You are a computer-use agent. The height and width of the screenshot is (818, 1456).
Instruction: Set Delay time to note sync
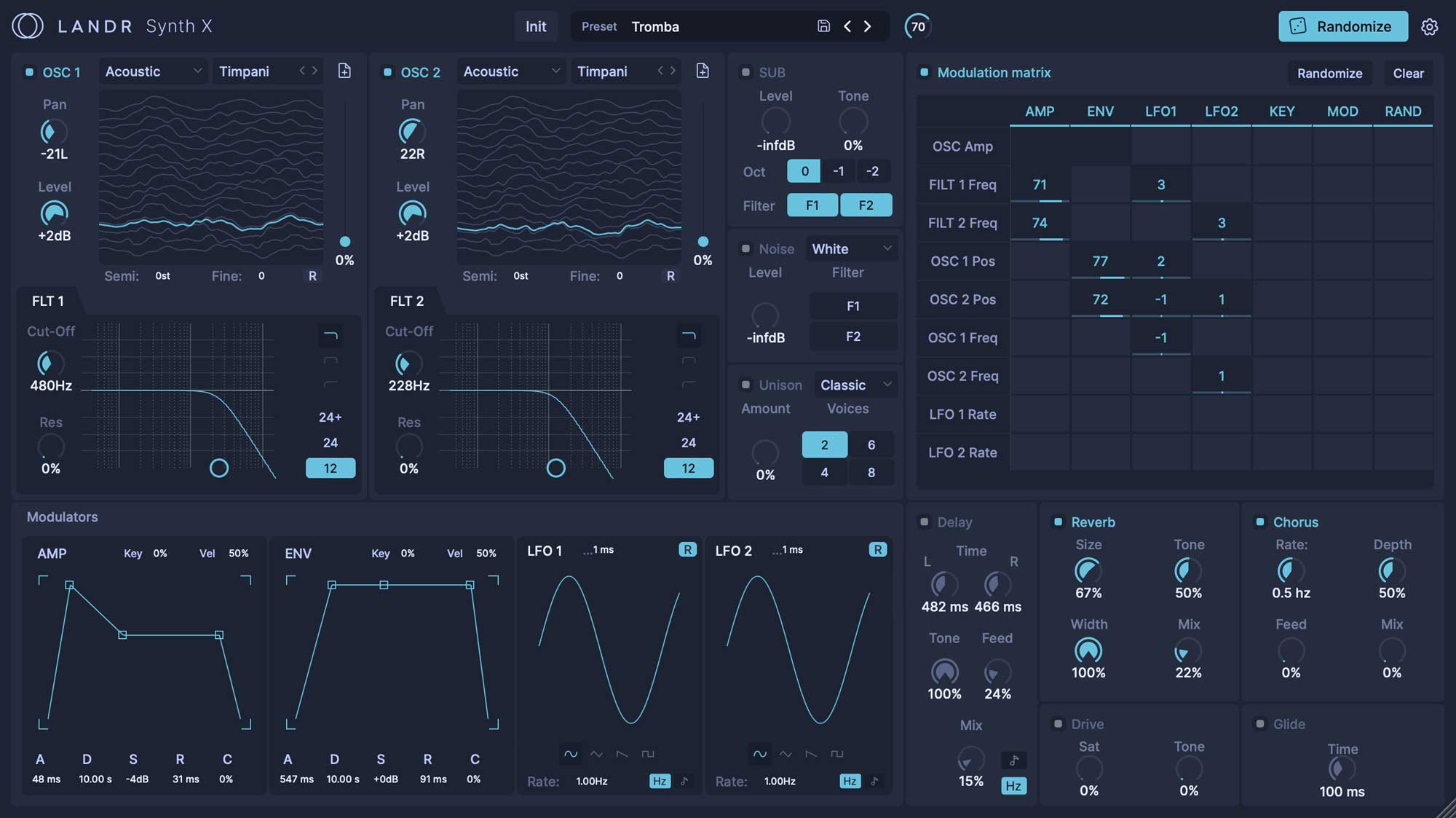pos(1013,760)
